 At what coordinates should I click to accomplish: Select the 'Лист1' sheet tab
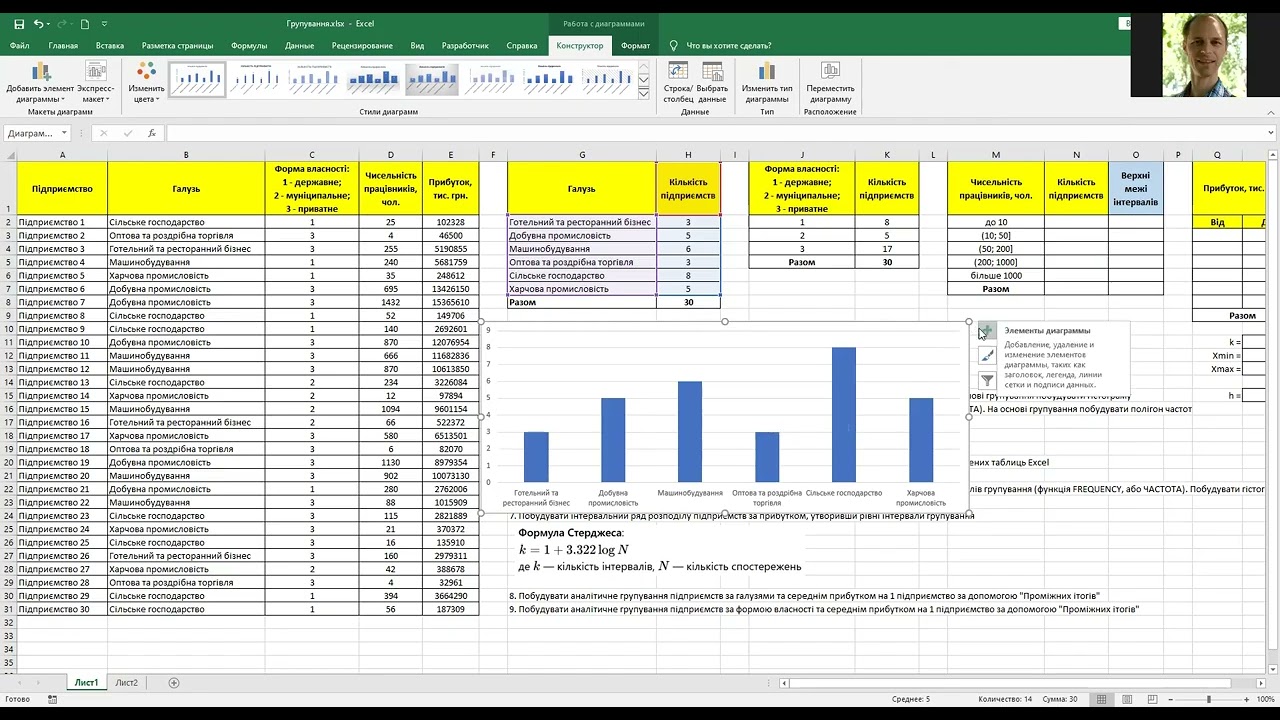pos(86,682)
